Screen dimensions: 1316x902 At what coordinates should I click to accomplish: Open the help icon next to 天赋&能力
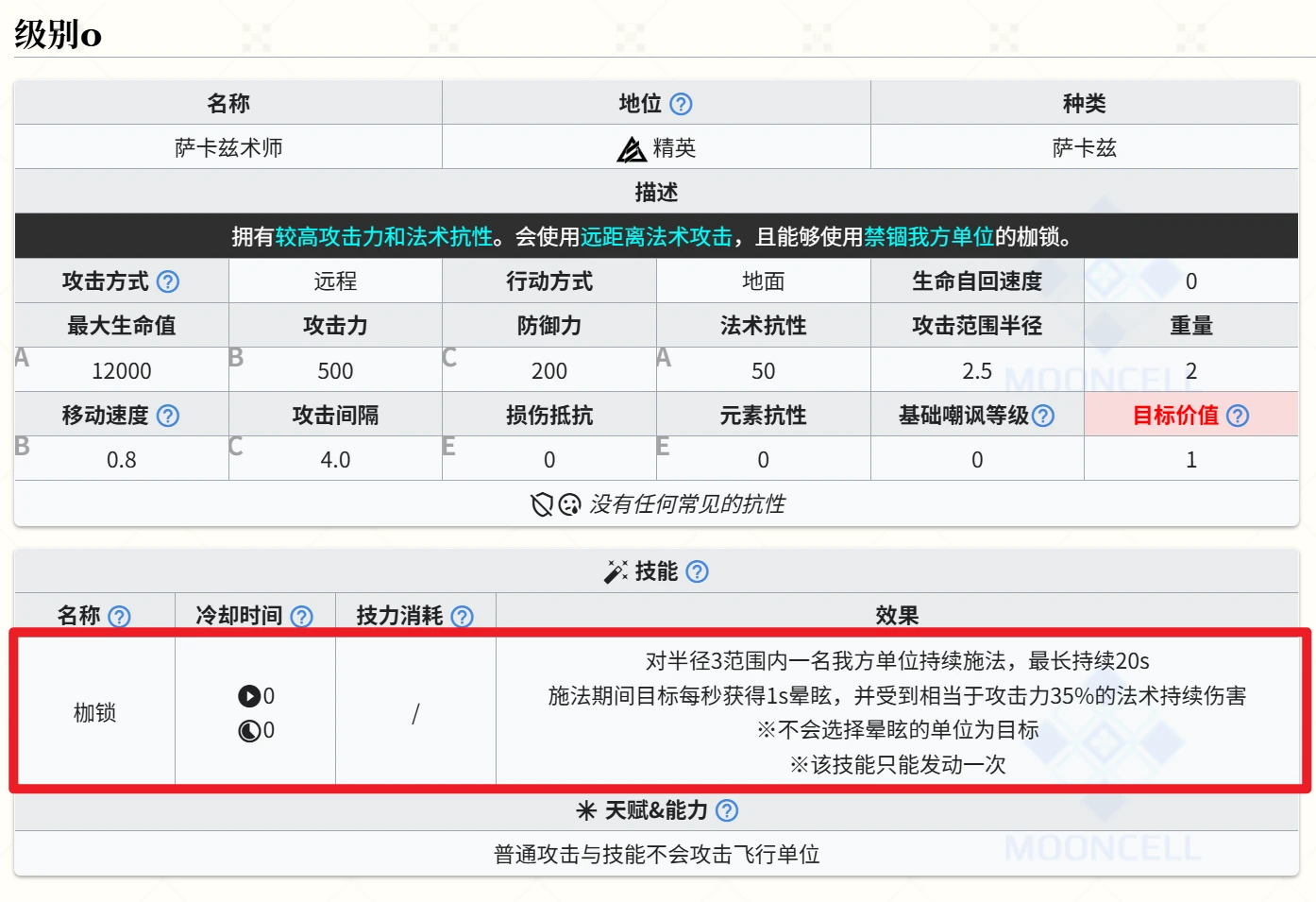727,810
